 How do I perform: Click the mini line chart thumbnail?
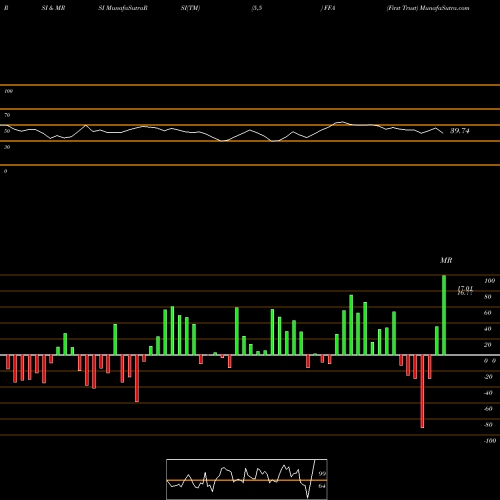[247, 479]
